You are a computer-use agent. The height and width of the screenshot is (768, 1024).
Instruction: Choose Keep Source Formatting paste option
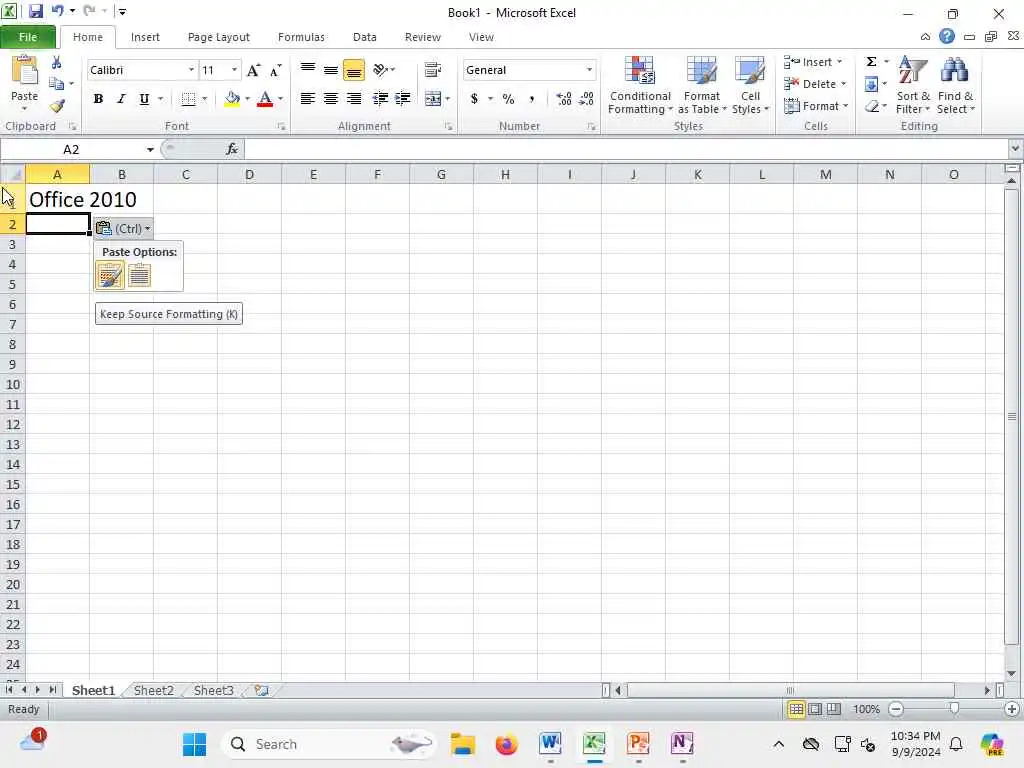tap(110, 275)
